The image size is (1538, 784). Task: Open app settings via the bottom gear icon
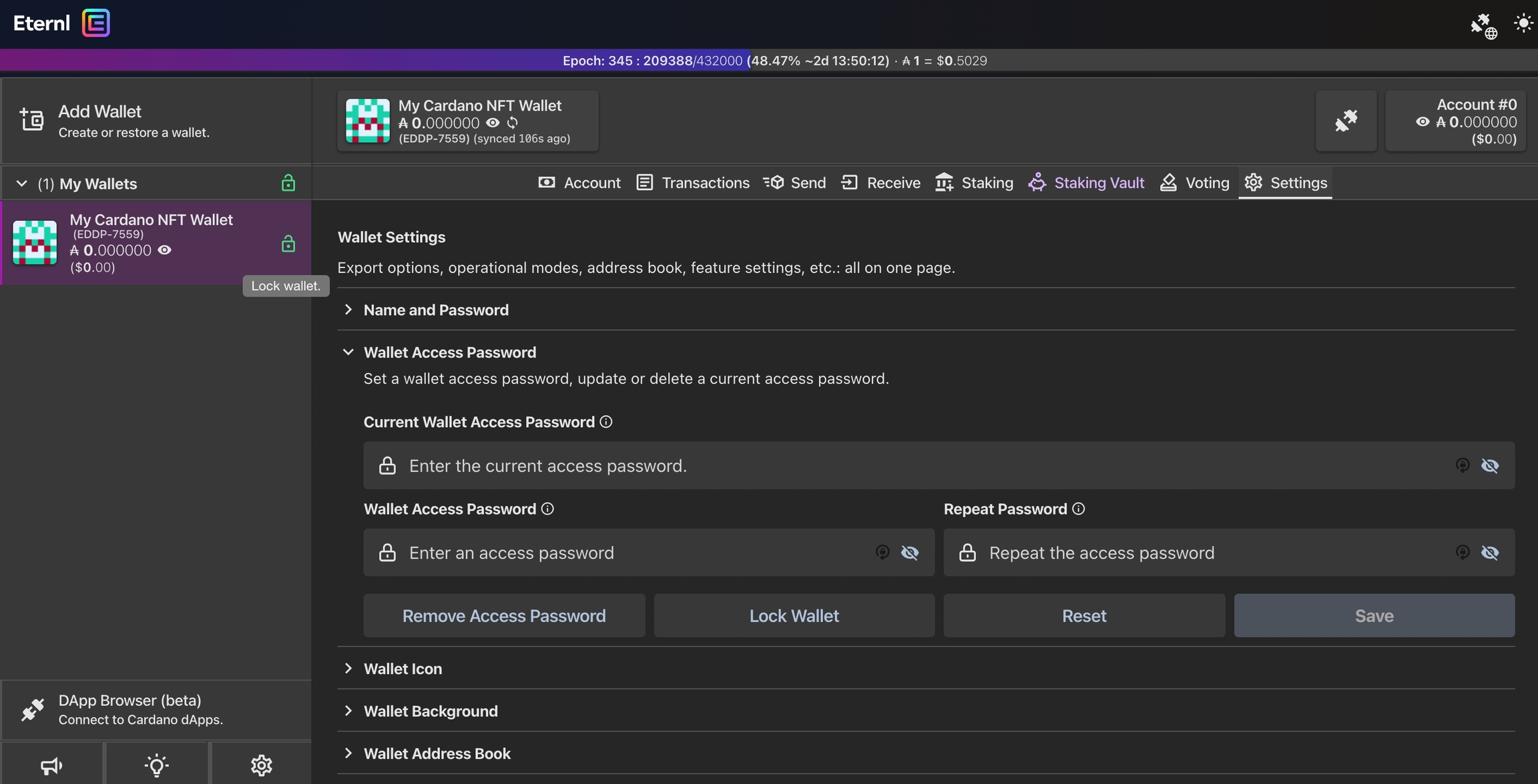click(261, 765)
